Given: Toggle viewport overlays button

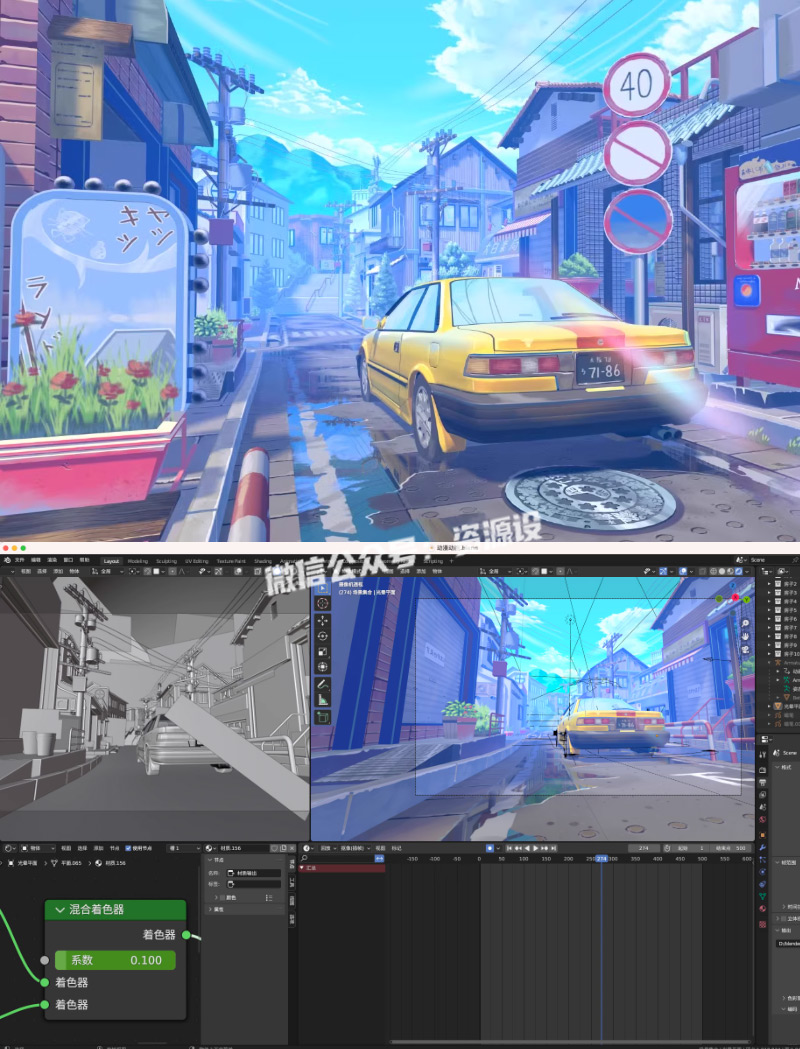Looking at the screenshot, I should pyautogui.click(x=682, y=571).
